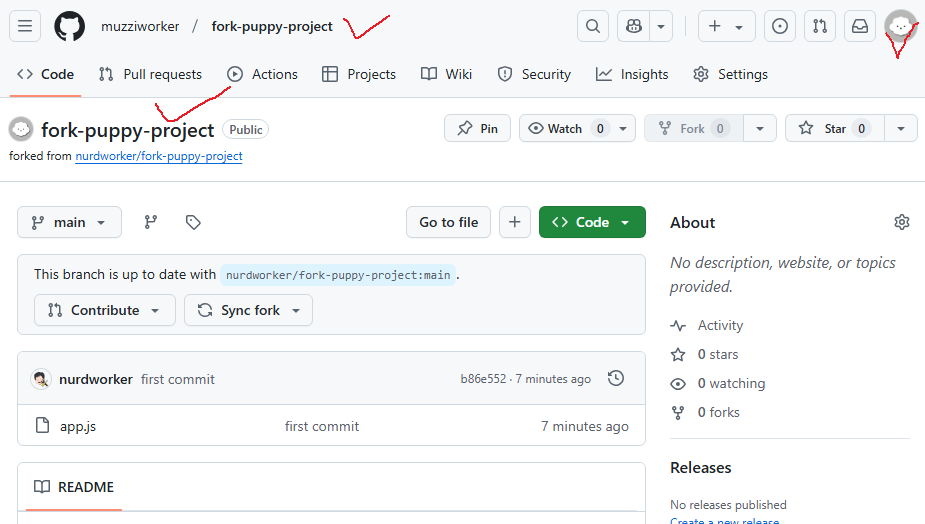Open the nurdworker author link
The image size is (925, 524).
96,379
